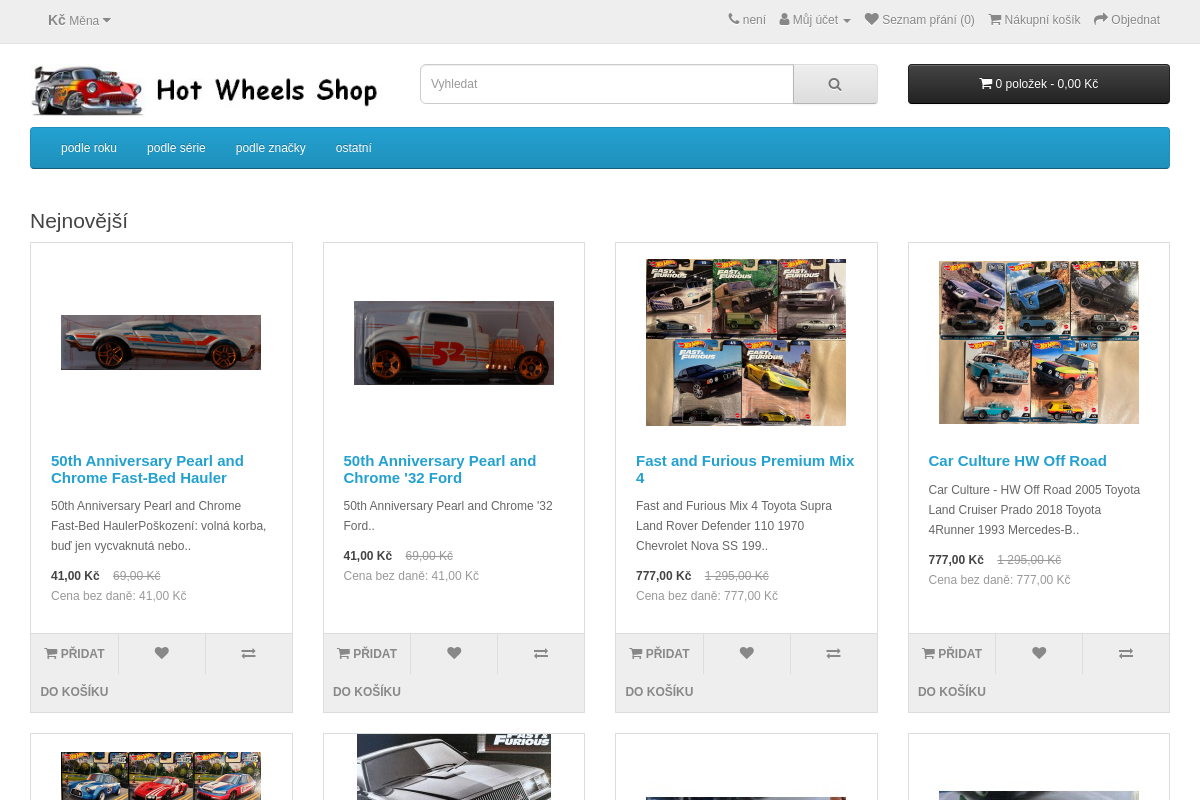Click the search magnifier icon
This screenshot has width=1200, height=800.
pos(835,84)
